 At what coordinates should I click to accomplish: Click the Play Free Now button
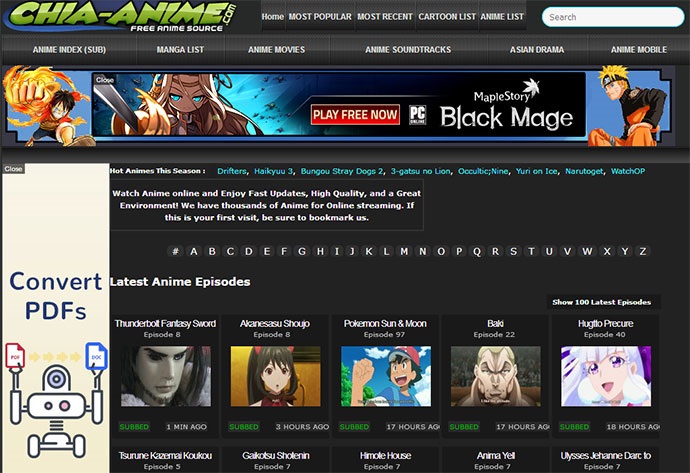click(355, 115)
